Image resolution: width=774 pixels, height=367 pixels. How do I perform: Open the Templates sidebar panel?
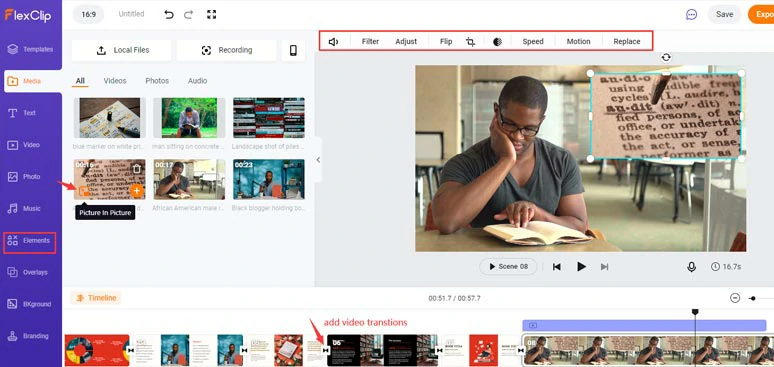point(31,49)
